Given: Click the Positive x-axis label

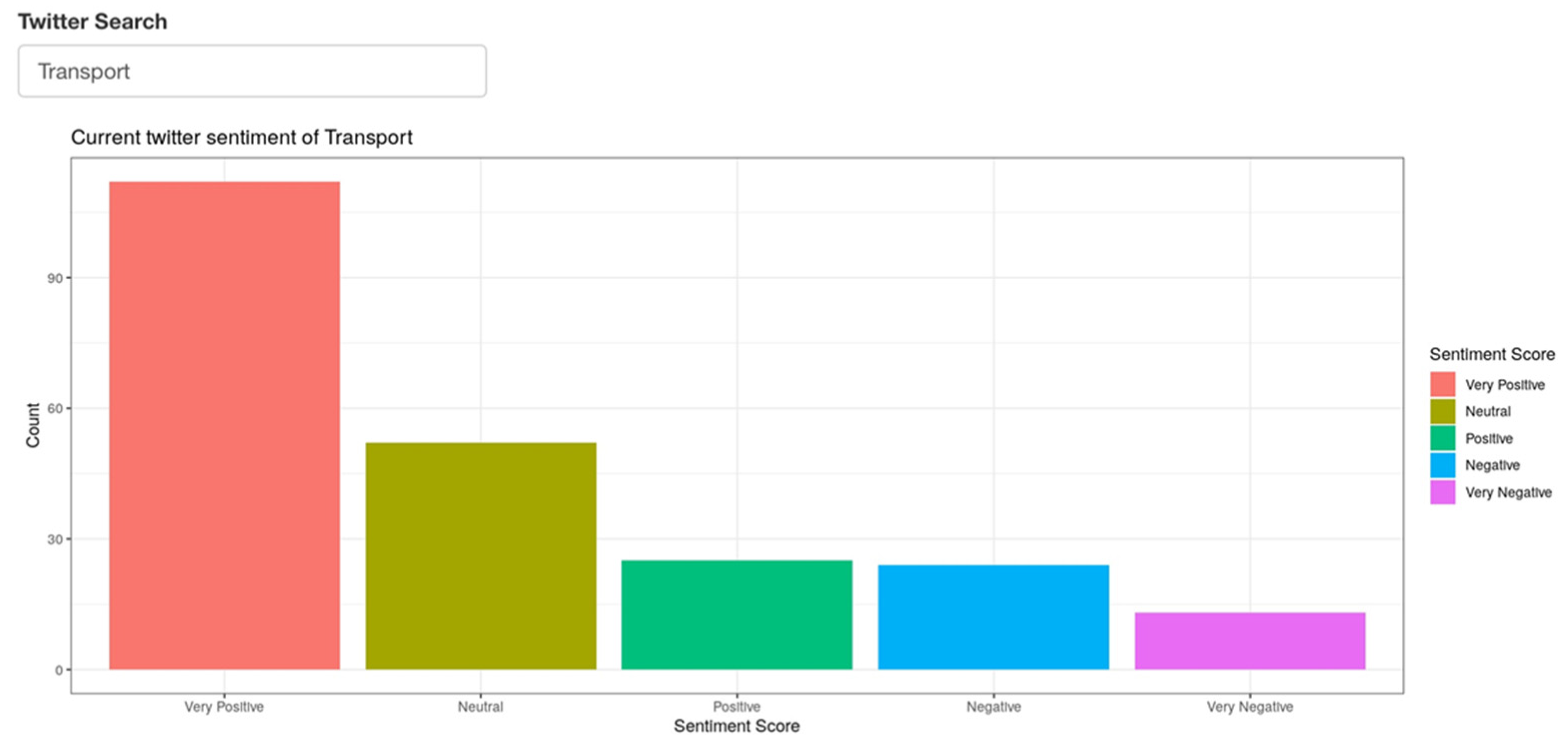Looking at the screenshot, I should click(736, 707).
